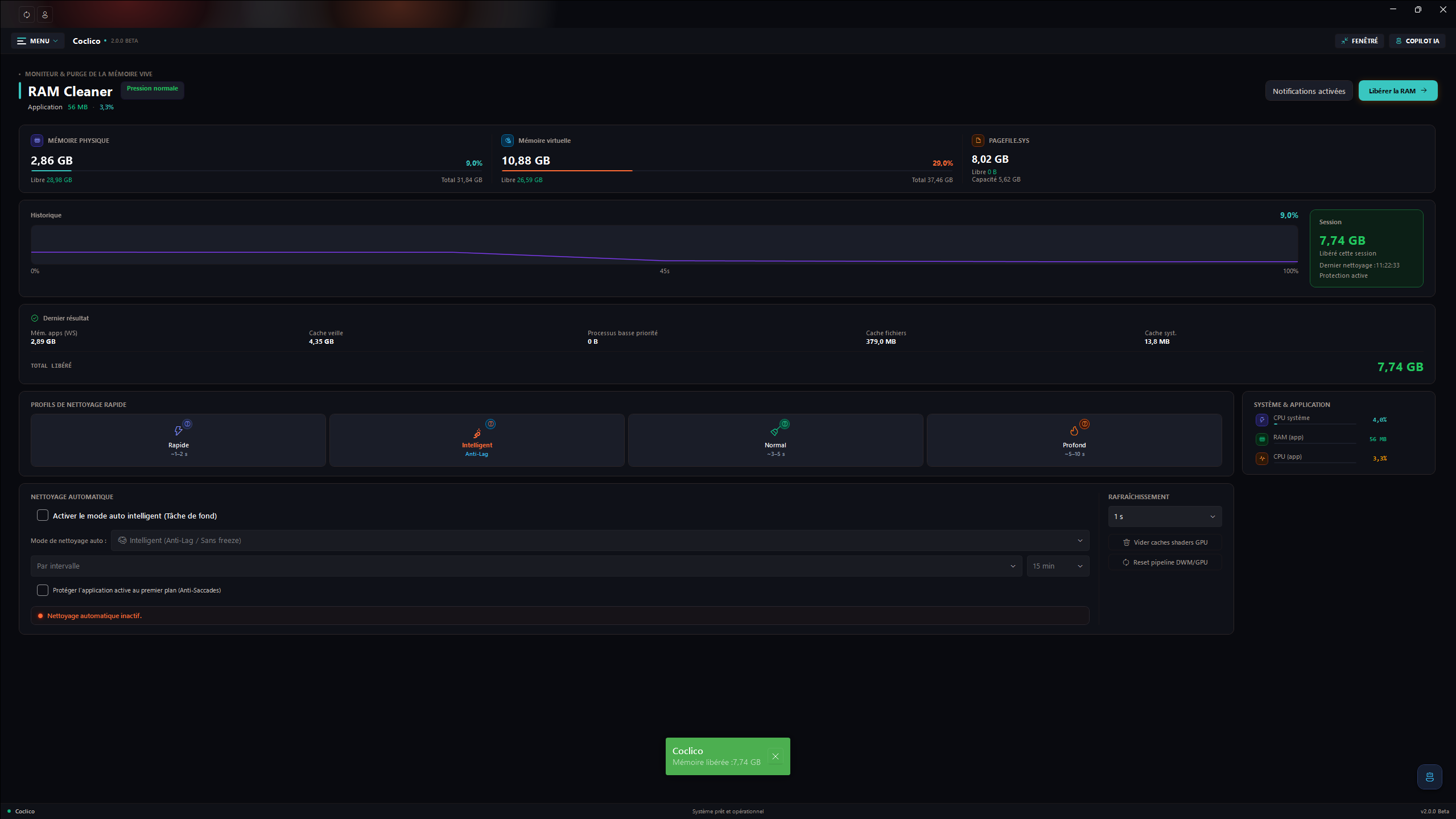Click Vider caches shaders GPU
Image resolution: width=1456 pixels, height=819 pixels.
[x=1165, y=542]
